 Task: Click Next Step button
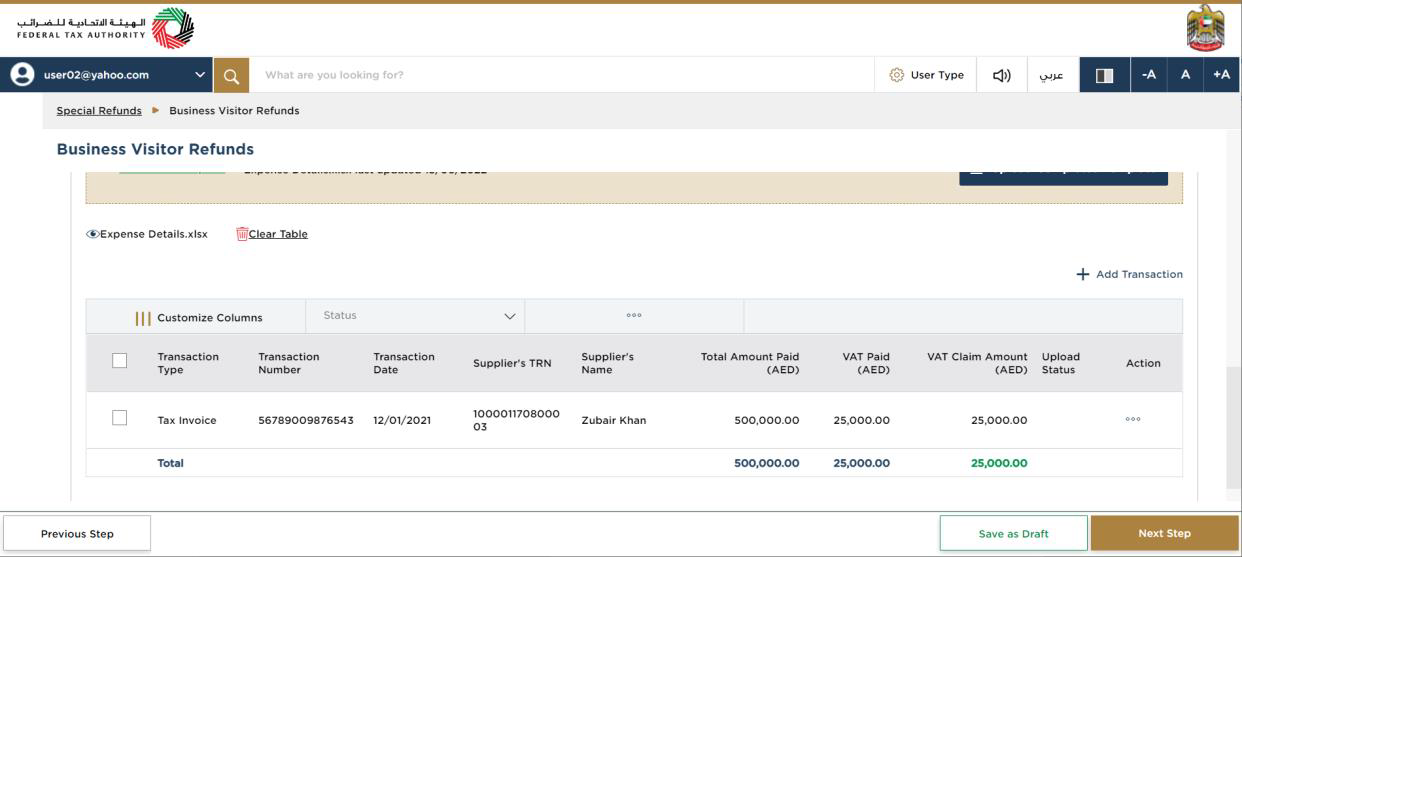[x=1164, y=534]
